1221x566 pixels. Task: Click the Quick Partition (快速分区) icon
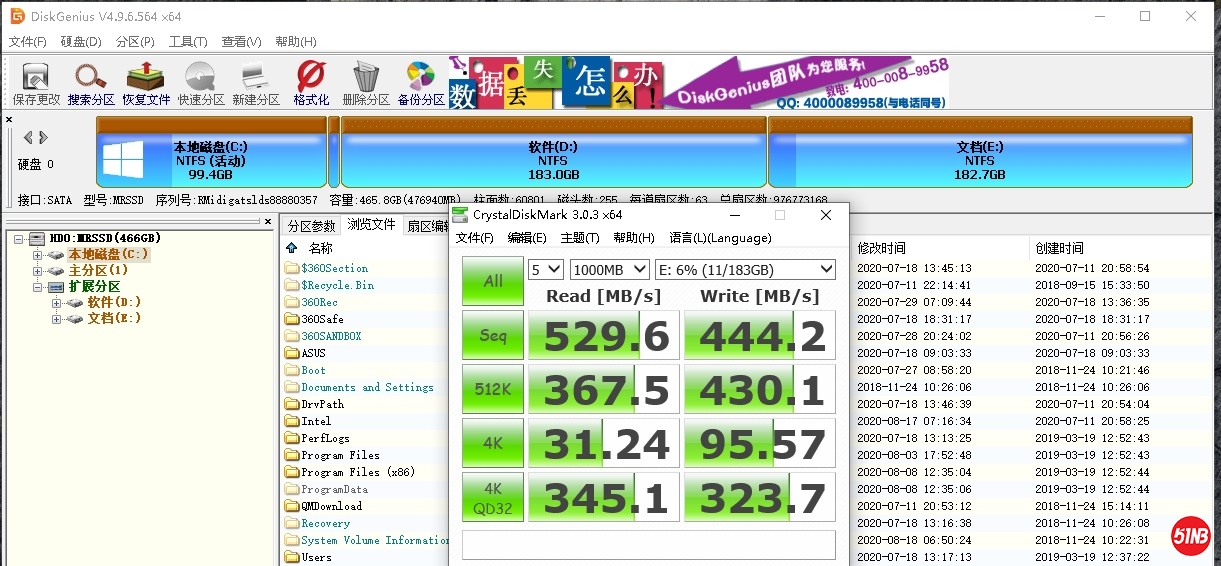click(x=201, y=82)
